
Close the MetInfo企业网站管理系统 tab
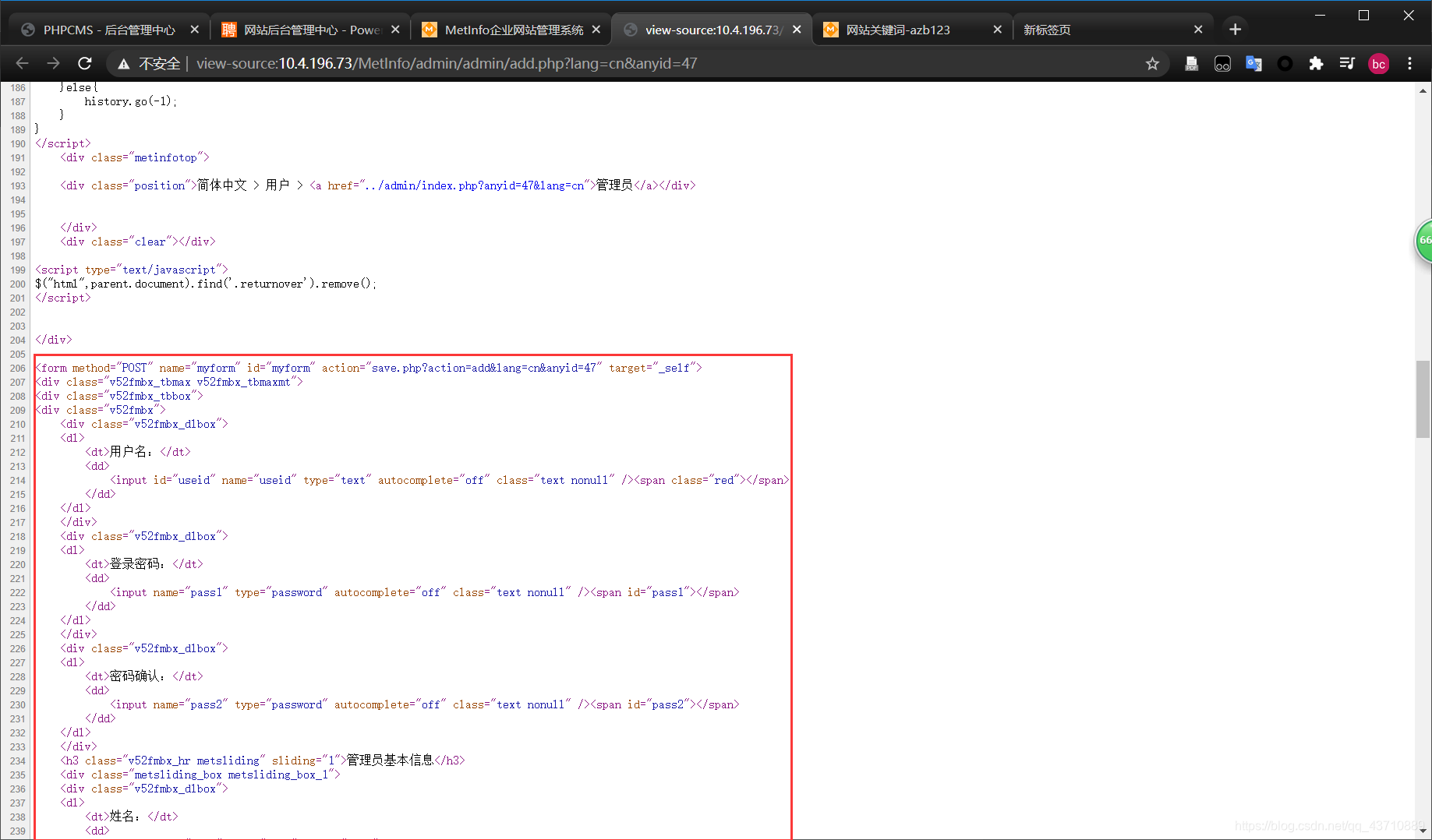pyautogui.click(x=596, y=30)
